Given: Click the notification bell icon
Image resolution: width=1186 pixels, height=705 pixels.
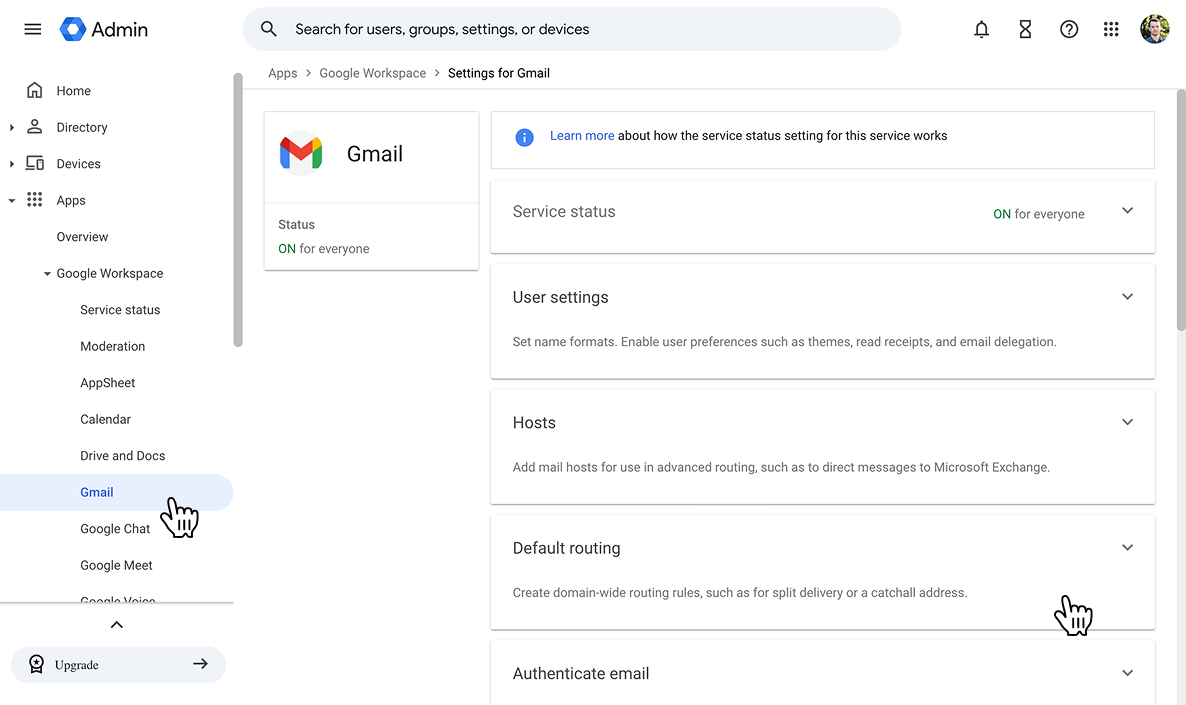Looking at the screenshot, I should point(981,29).
